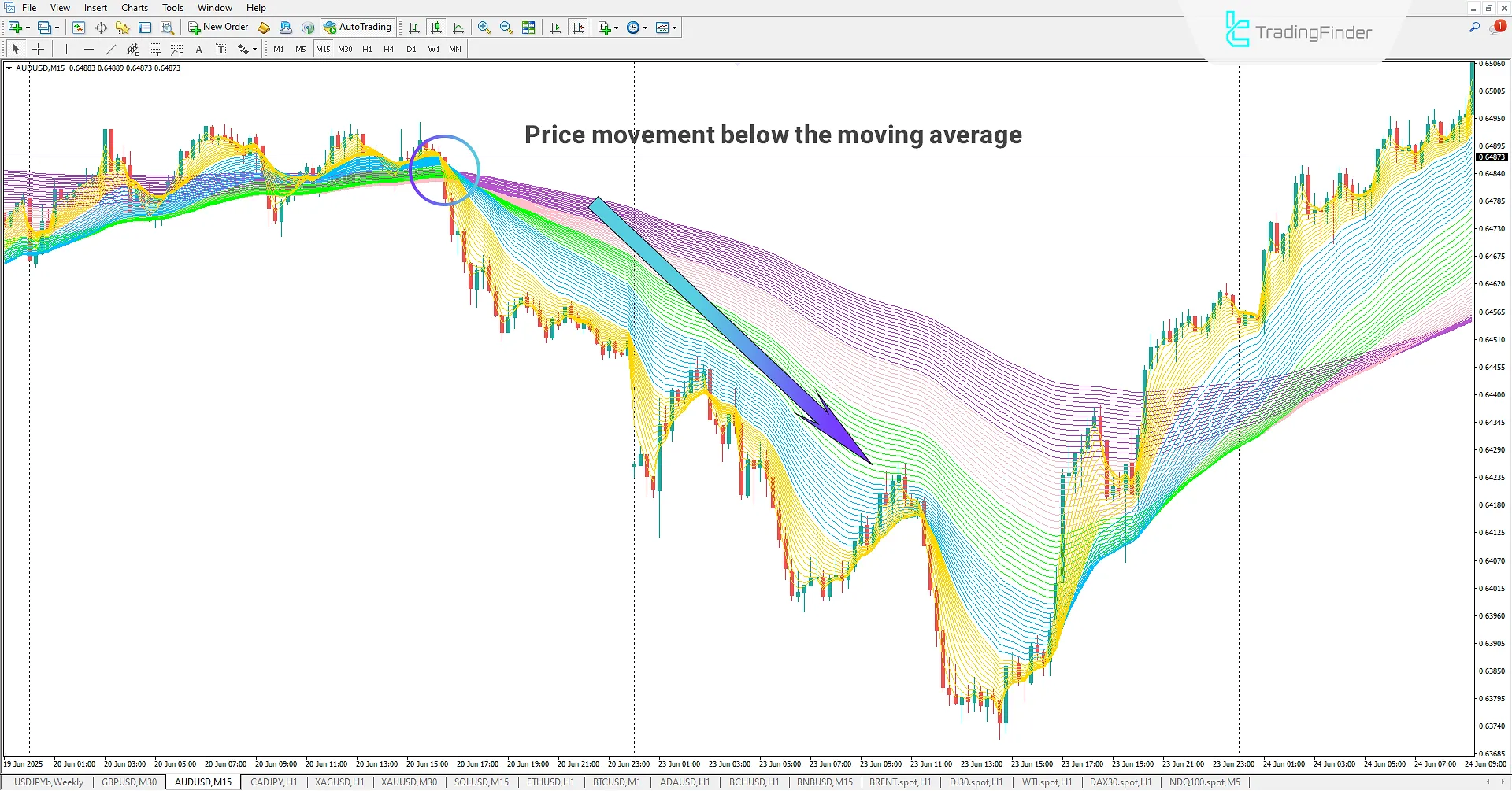Switch to the XAGUSD,H1 chart tab
This screenshot has height=791, width=1512.
pos(339,782)
